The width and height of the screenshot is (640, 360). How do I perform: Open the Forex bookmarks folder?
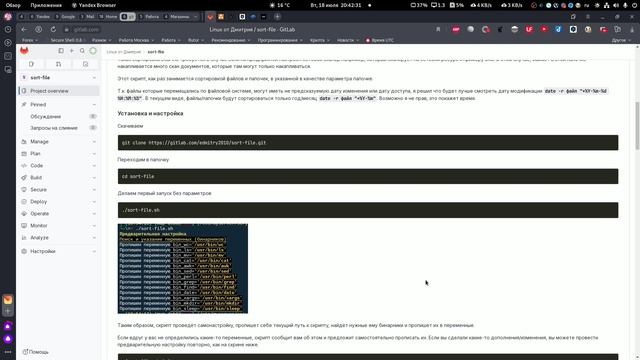point(30,40)
